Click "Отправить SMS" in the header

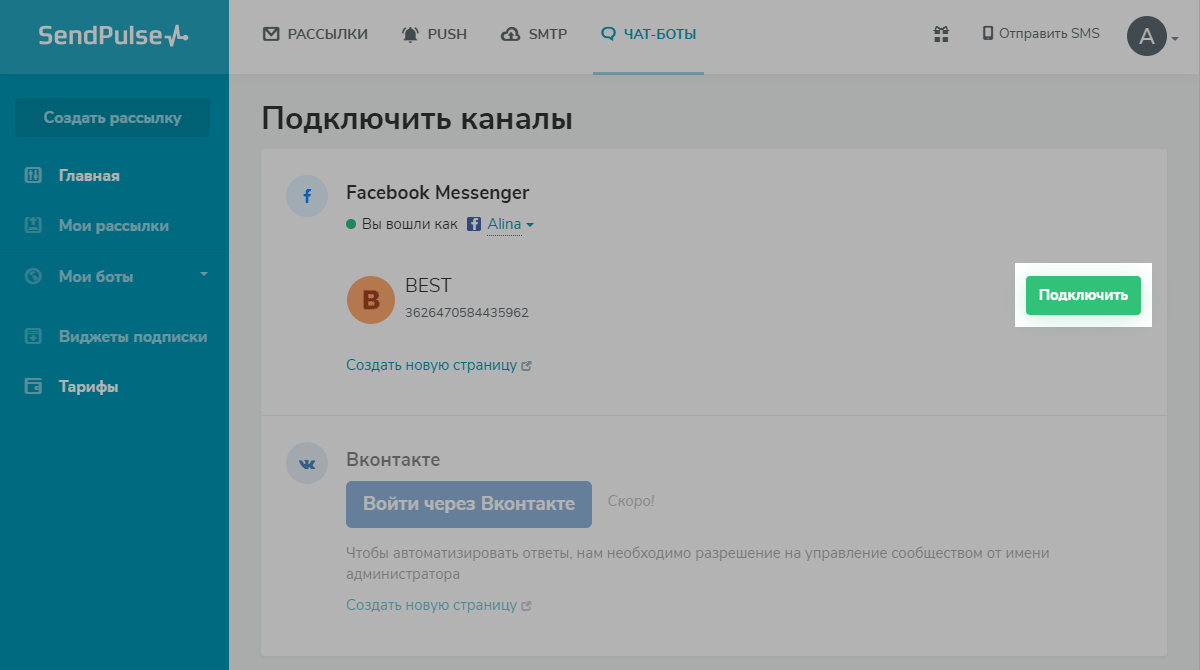[1040, 34]
